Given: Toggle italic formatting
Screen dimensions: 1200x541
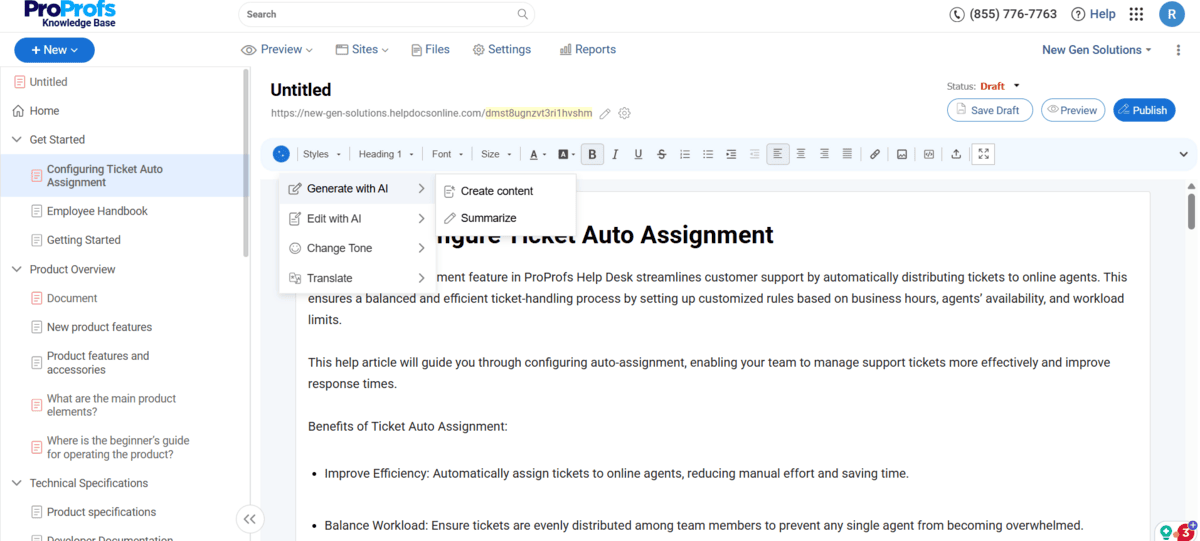Looking at the screenshot, I should point(615,154).
